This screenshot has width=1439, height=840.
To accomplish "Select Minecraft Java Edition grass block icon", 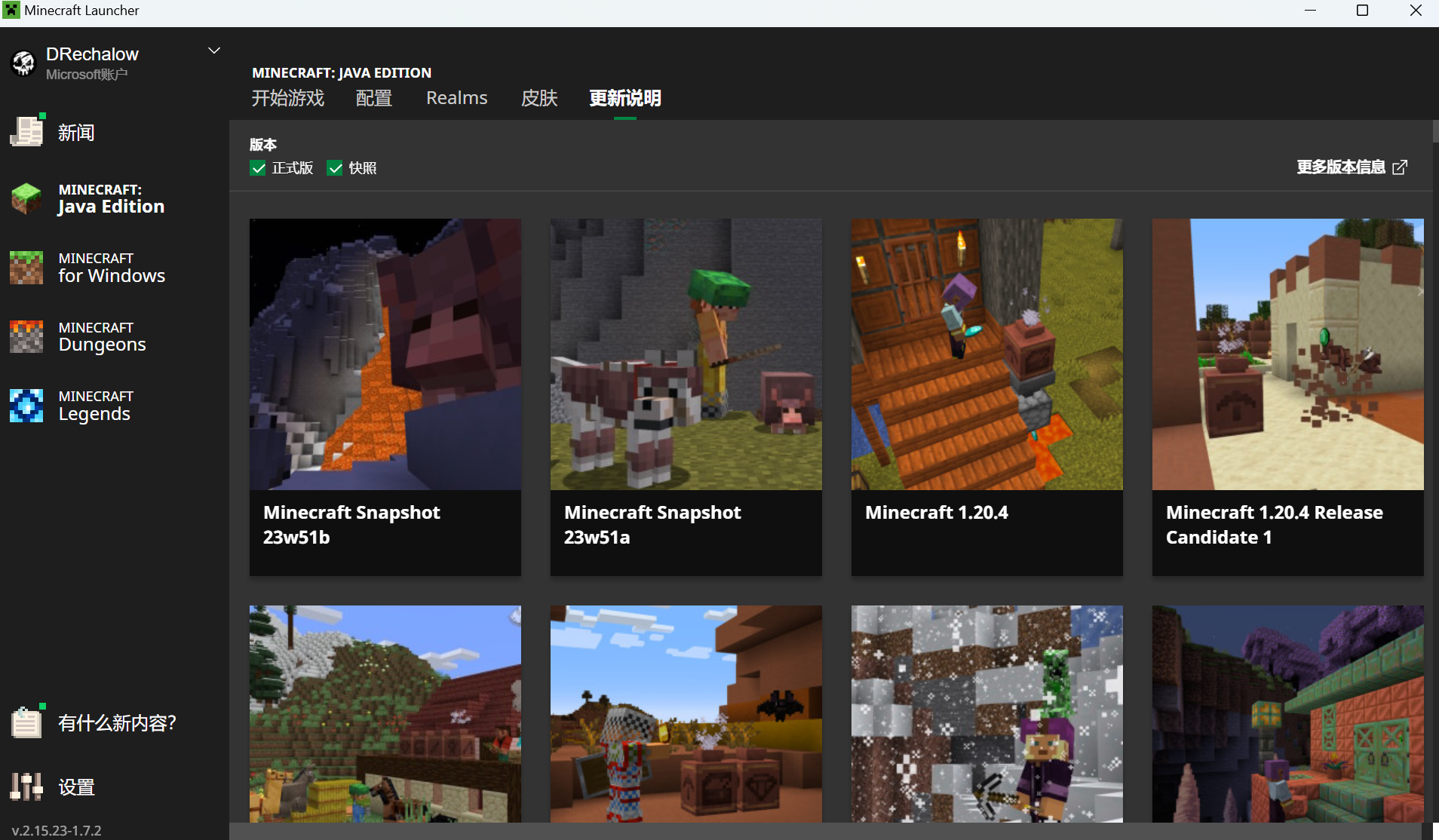I will pyautogui.click(x=27, y=198).
